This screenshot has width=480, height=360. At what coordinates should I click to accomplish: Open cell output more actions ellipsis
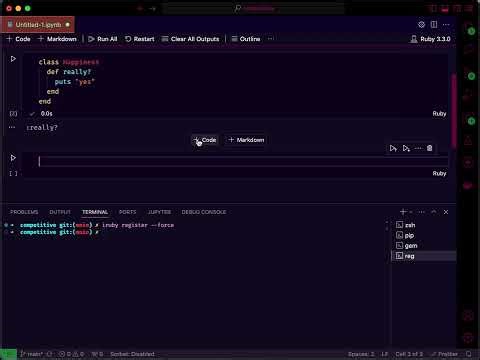pos(12,127)
